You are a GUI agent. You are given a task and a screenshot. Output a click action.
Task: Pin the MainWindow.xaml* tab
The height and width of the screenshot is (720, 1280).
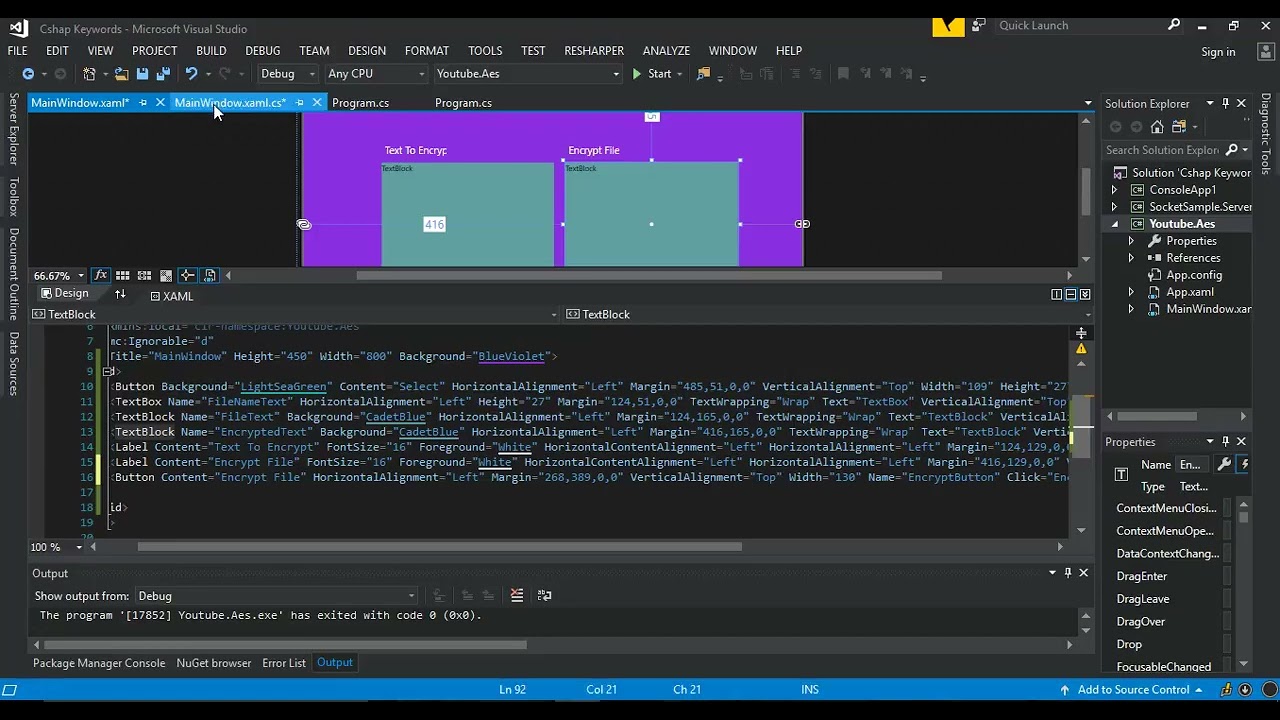[x=143, y=103]
